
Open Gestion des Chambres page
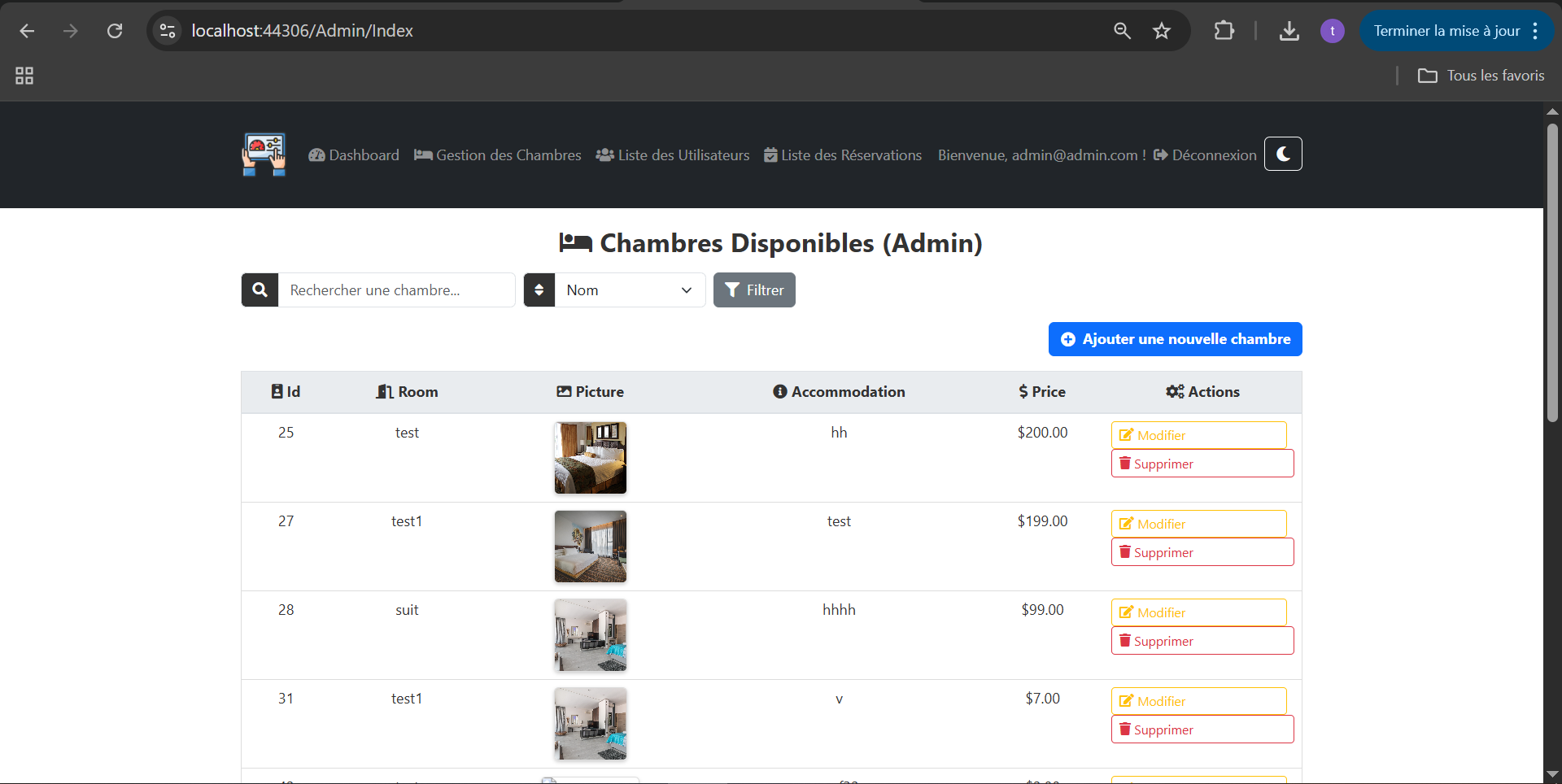pos(498,155)
